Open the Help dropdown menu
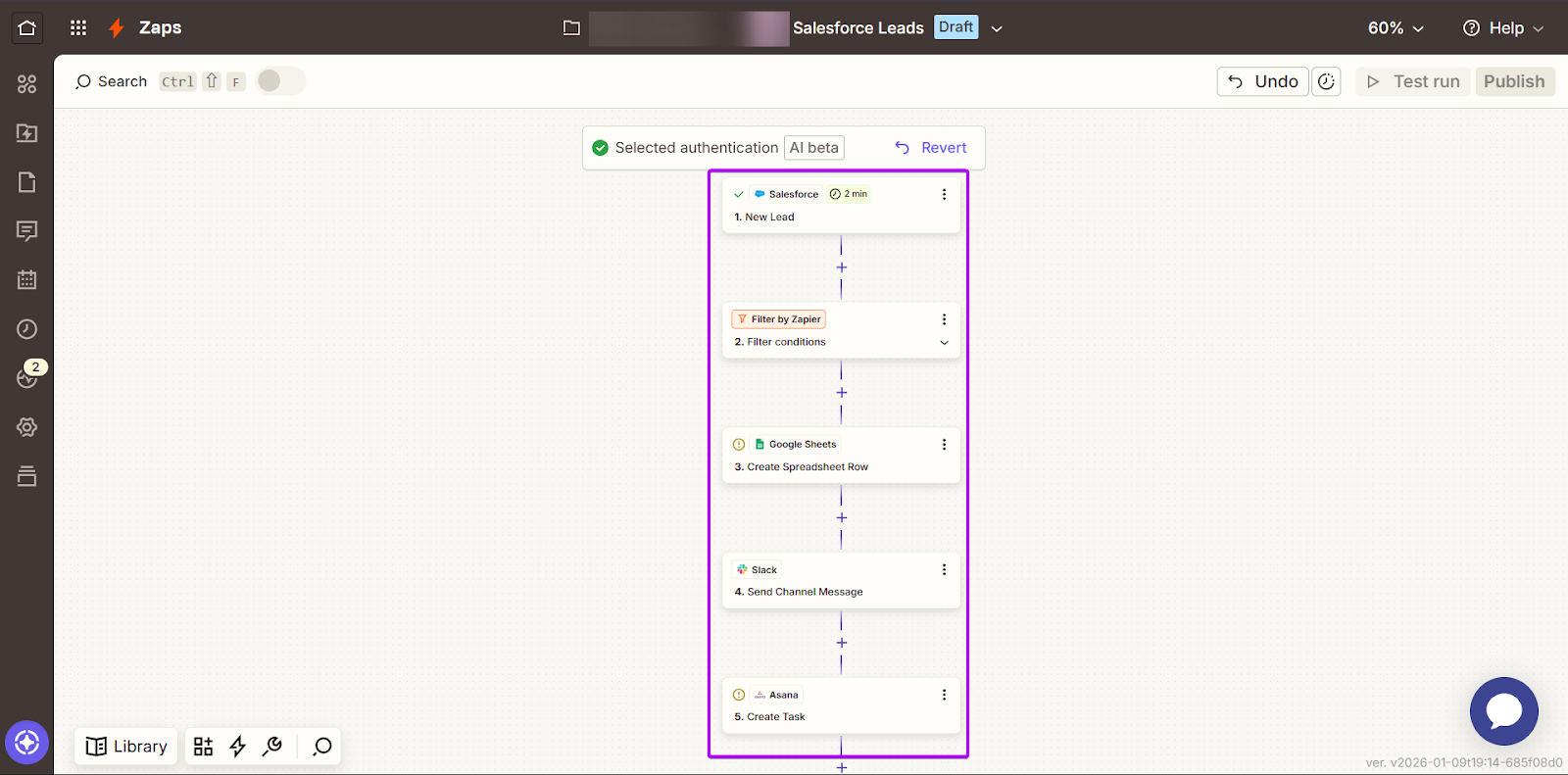 [x=1503, y=27]
